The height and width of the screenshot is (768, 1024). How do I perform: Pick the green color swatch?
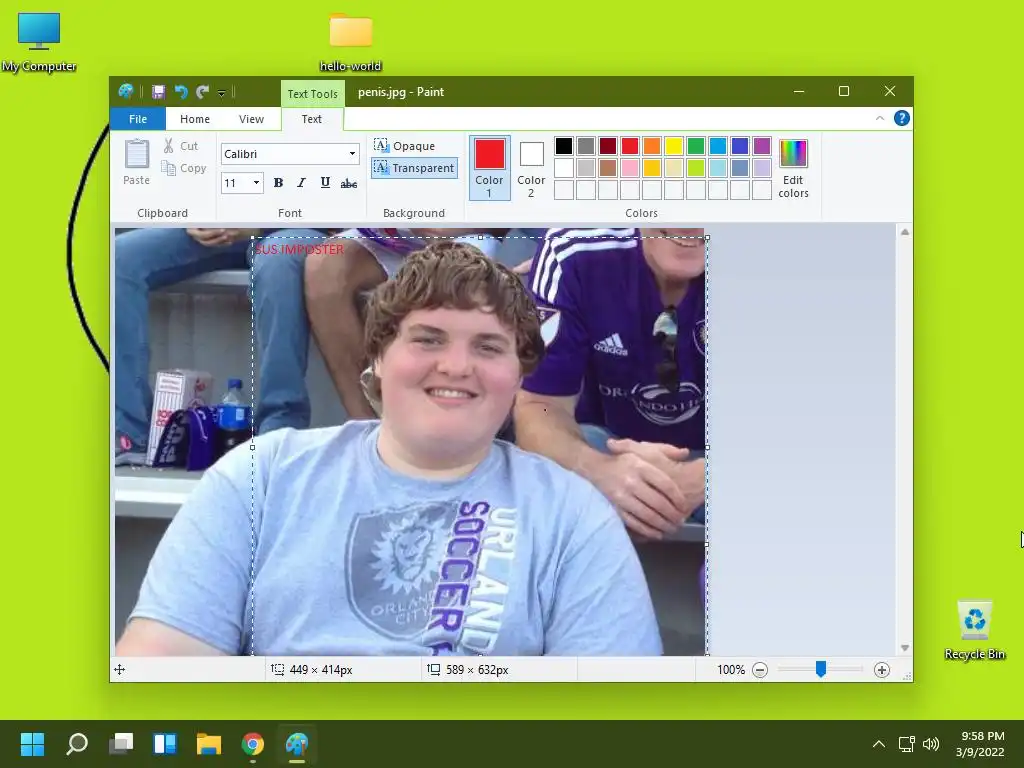coord(696,146)
